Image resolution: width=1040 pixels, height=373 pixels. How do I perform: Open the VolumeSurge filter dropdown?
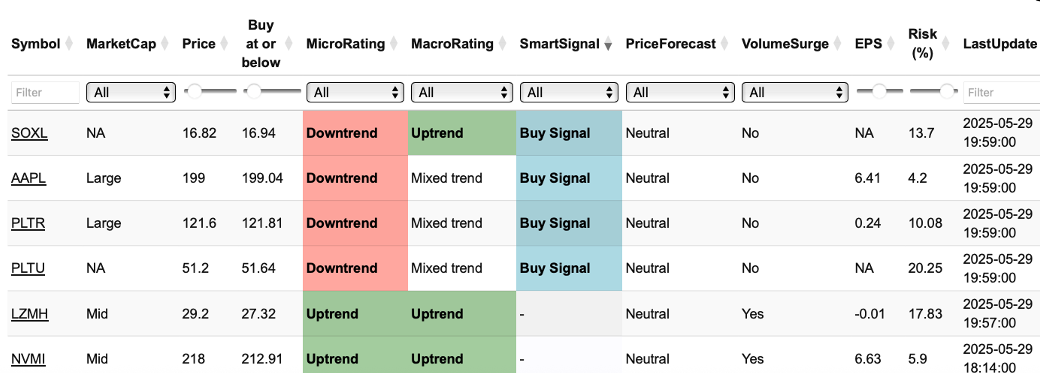[796, 92]
